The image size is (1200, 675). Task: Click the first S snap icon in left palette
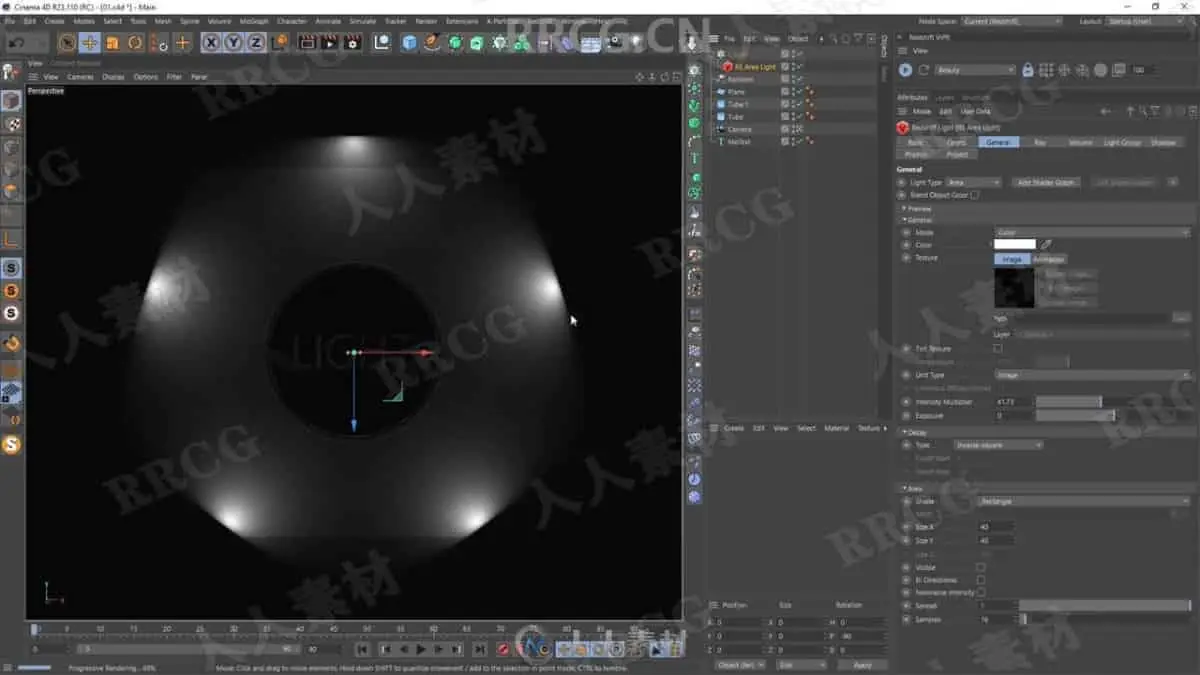click(x=11, y=268)
